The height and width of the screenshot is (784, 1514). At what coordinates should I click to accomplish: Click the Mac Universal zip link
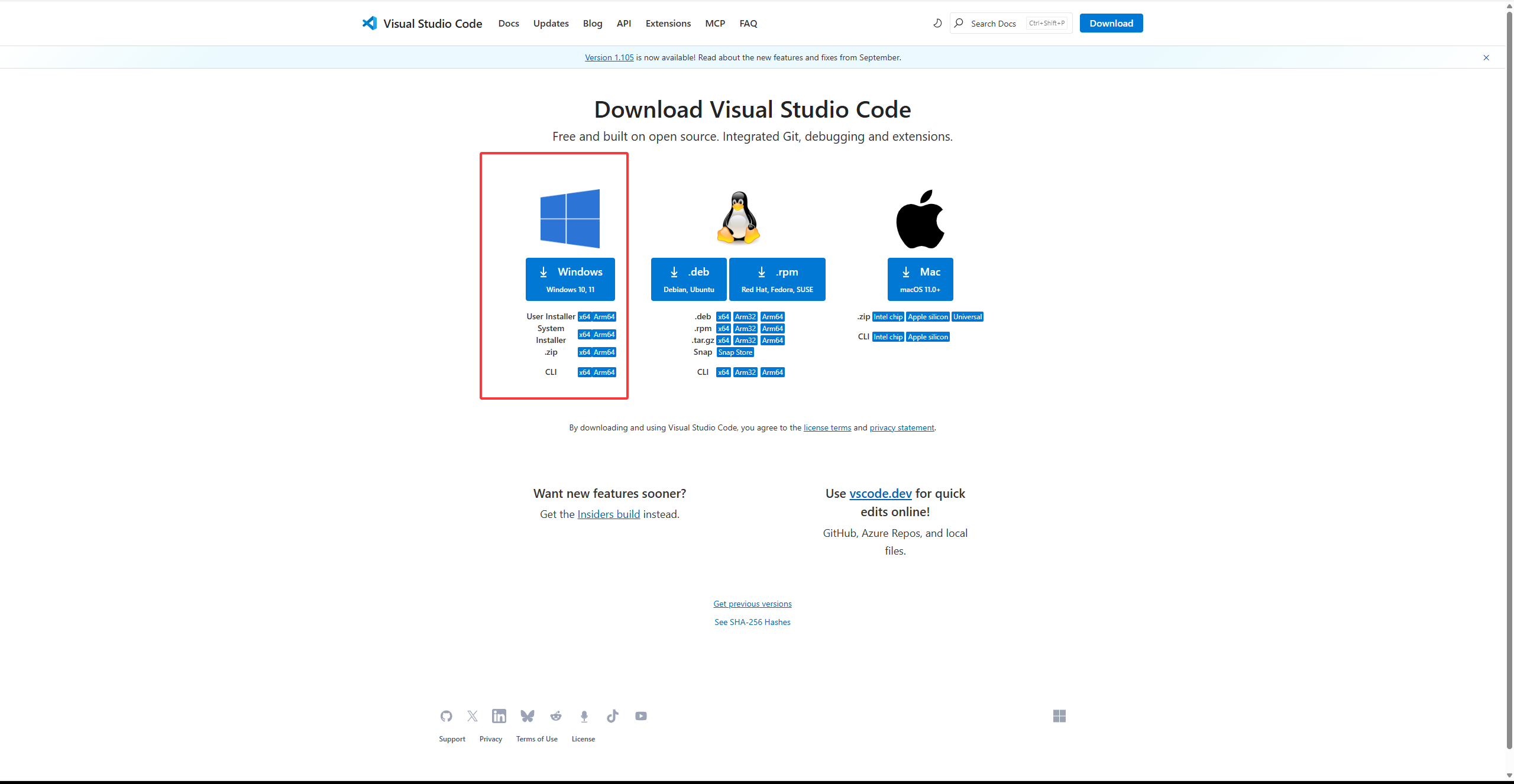pos(967,317)
